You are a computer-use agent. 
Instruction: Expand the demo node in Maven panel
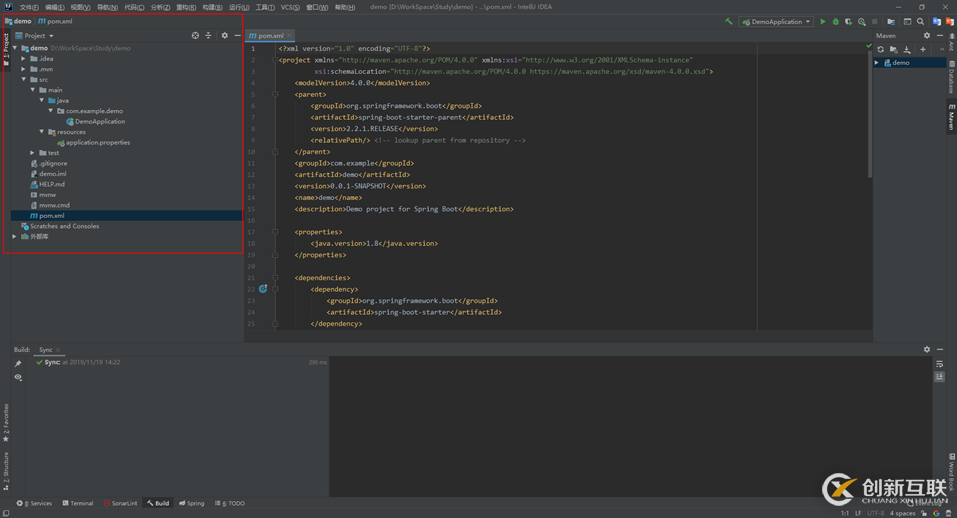[878, 63]
